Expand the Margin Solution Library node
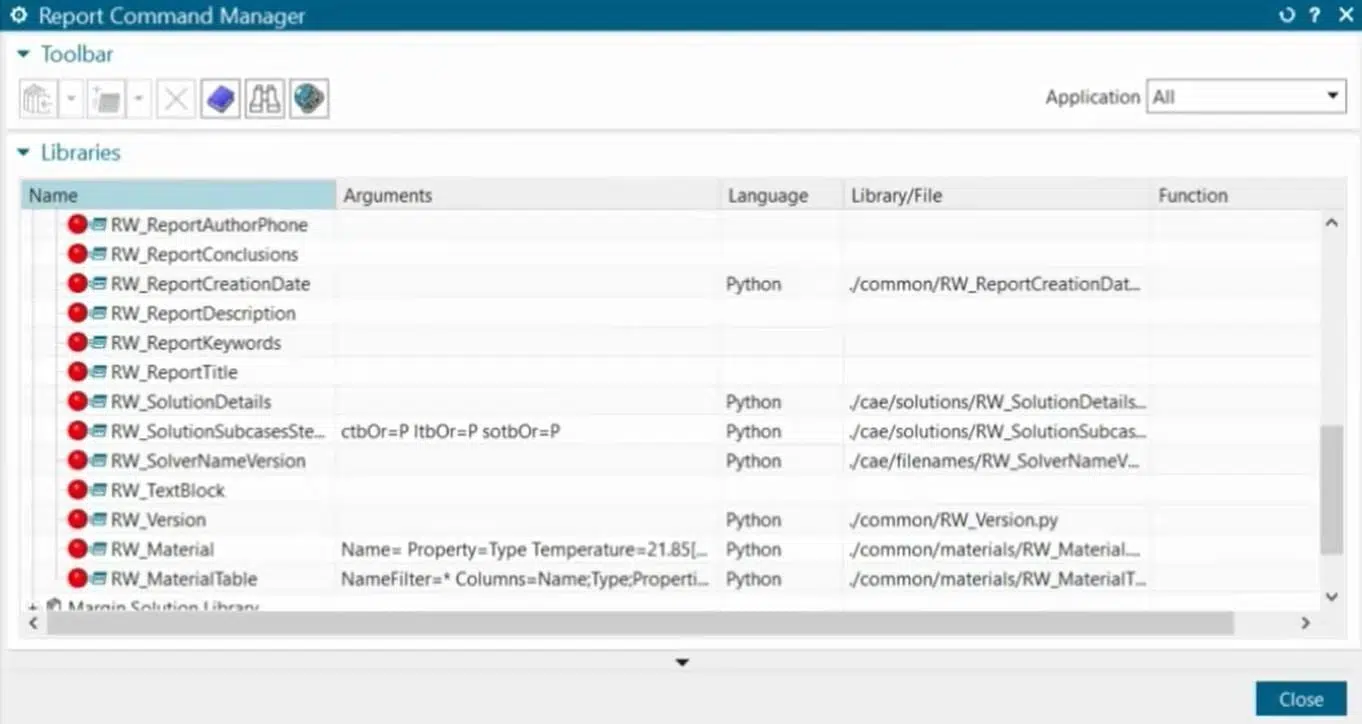Screen dimensions: 1362x724 click(x=33, y=606)
